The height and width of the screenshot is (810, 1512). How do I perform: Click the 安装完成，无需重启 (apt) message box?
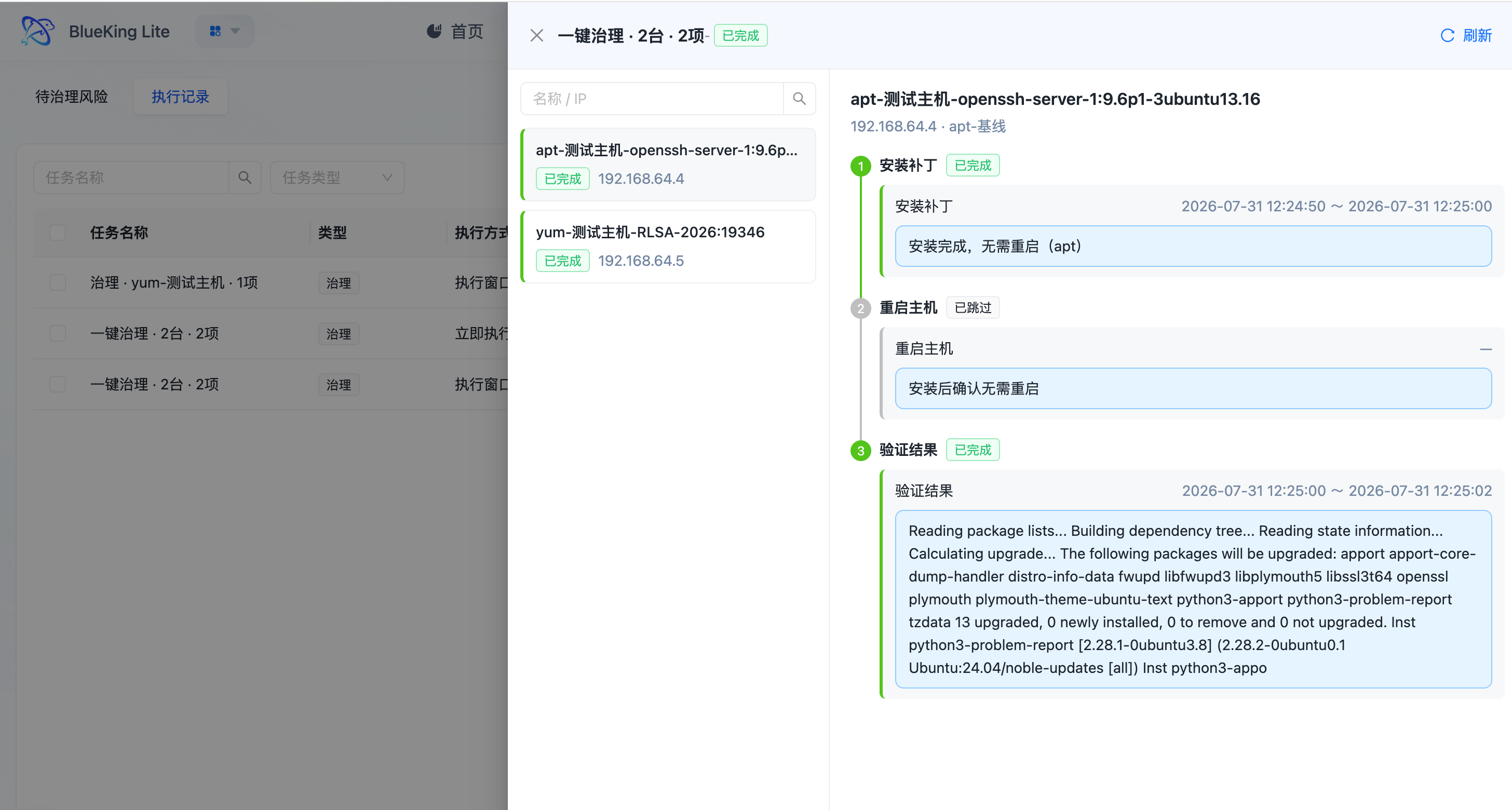point(1193,246)
